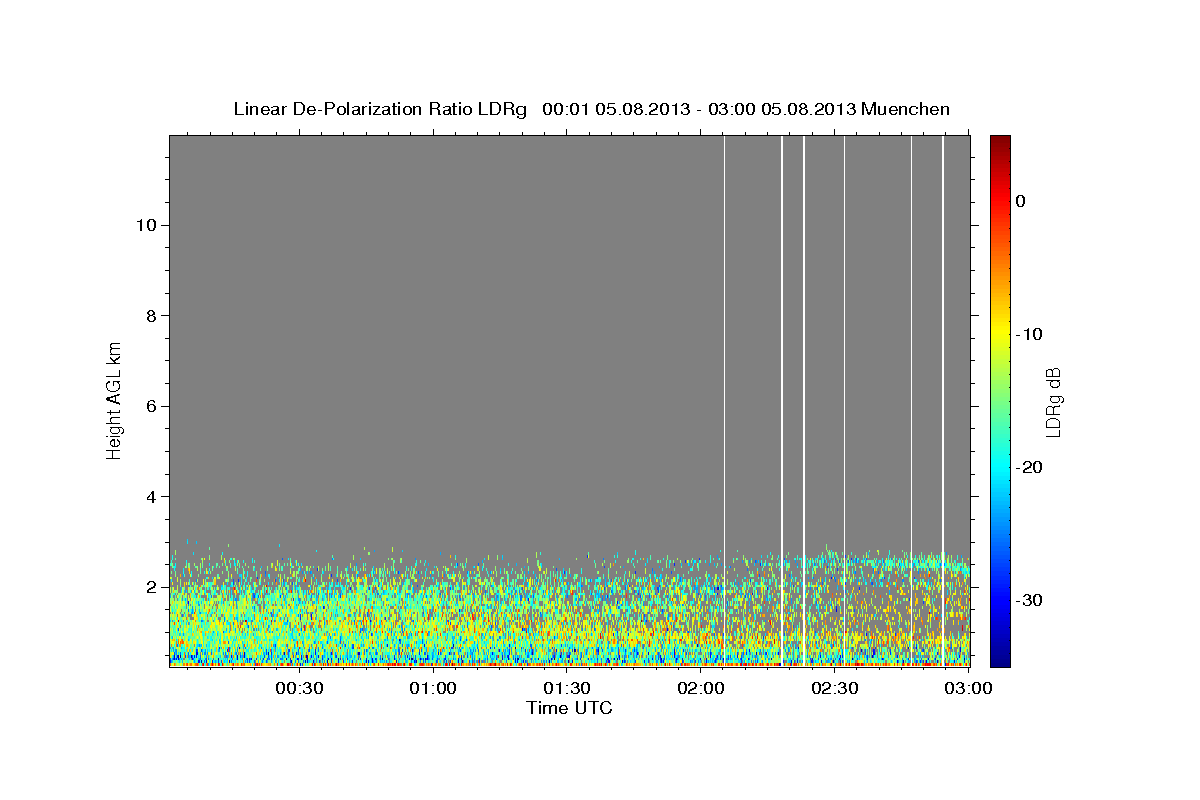Image resolution: width=1200 pixels, height=800 pixels.
Task: Click the 01:00 time tick label
Action: click(433, 689)
